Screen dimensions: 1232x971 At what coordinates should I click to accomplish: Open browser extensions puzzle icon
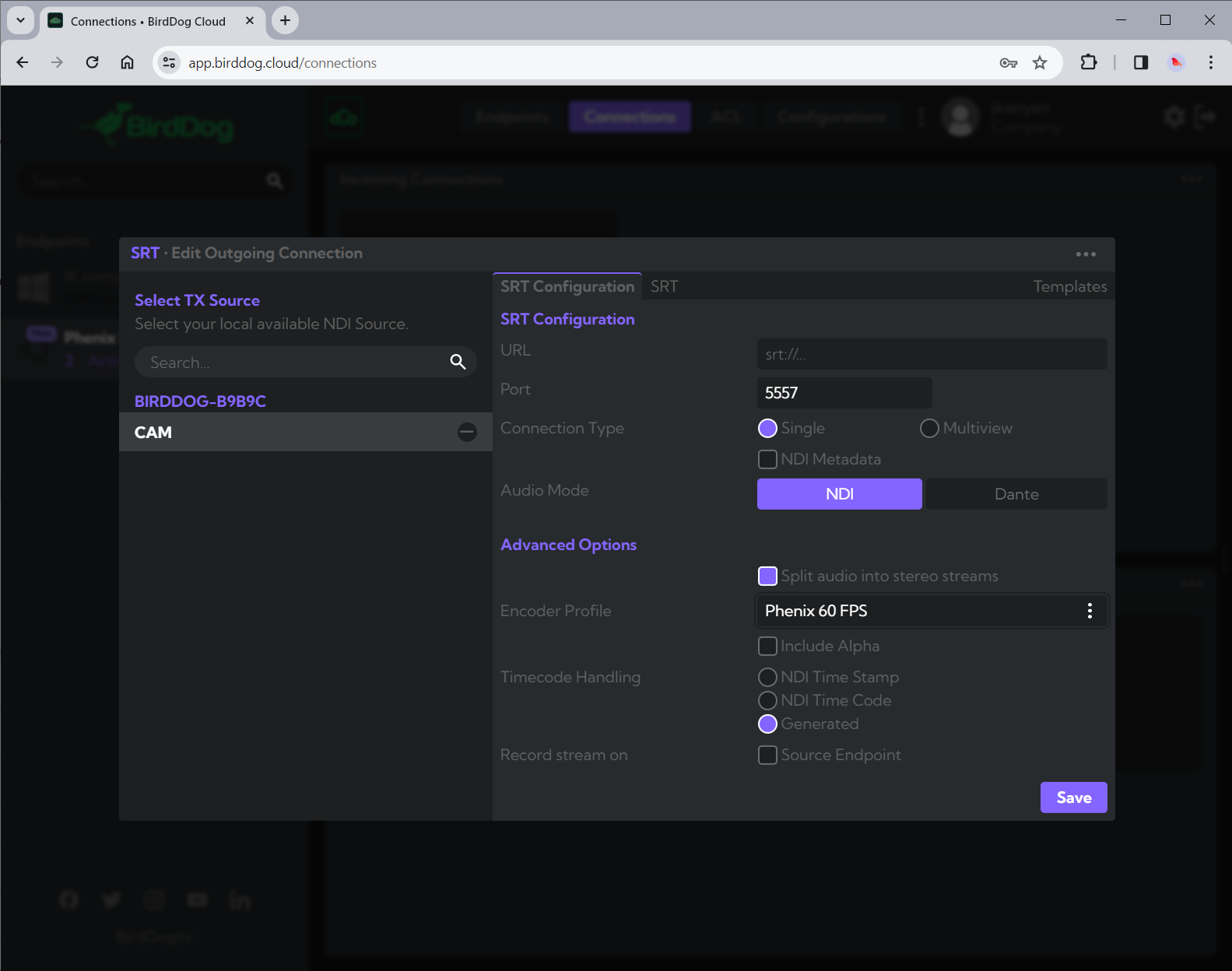click(1089, 62)
